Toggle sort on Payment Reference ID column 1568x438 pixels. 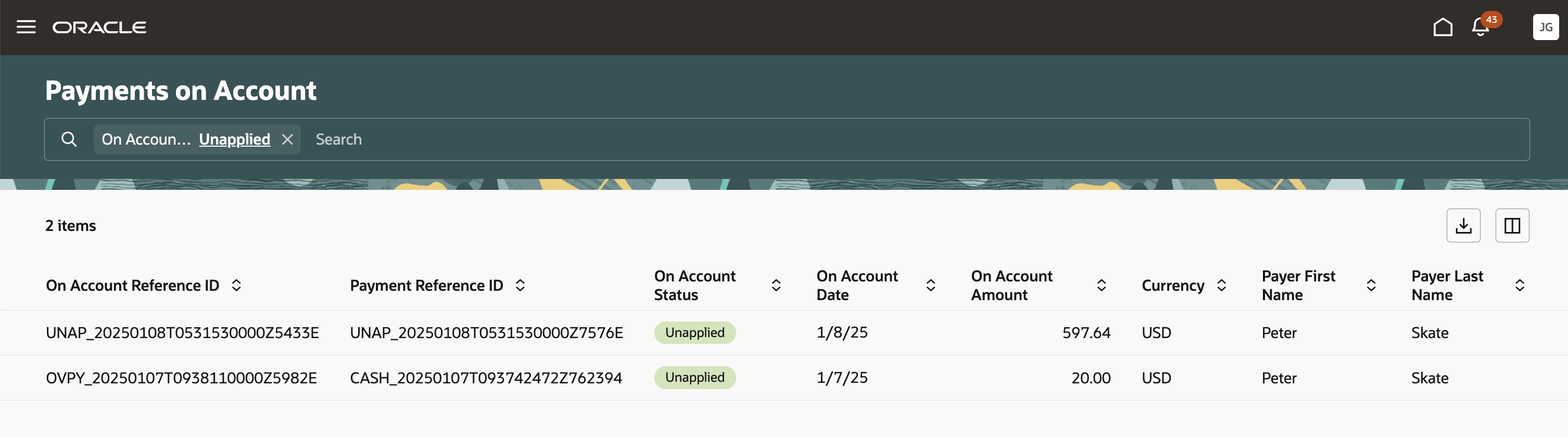(521, 285)
